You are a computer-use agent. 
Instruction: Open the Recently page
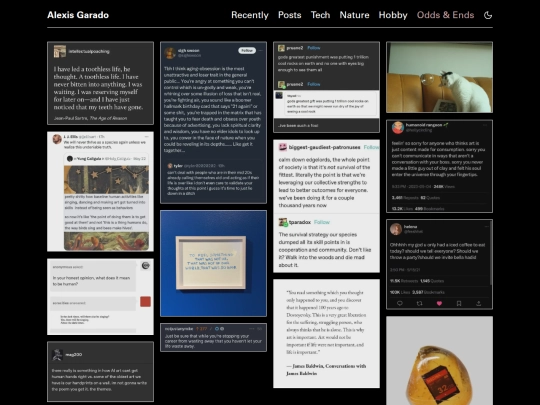pyautogui.click(x=250, y=15)
